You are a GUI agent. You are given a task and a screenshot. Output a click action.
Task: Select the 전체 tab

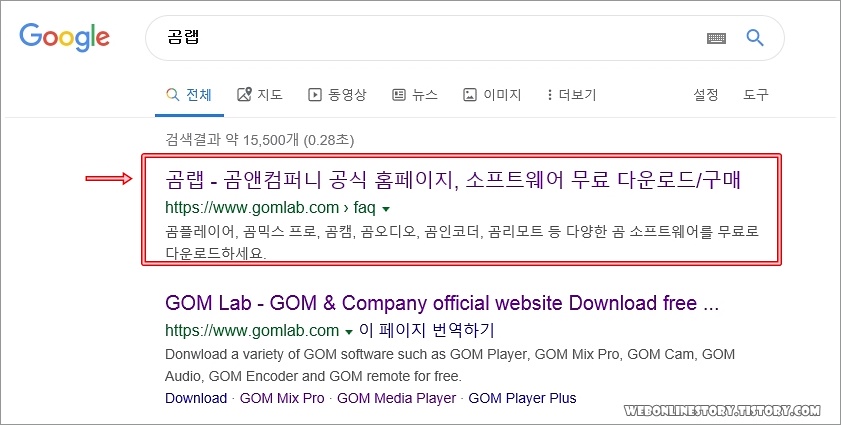tap(189, 96)
